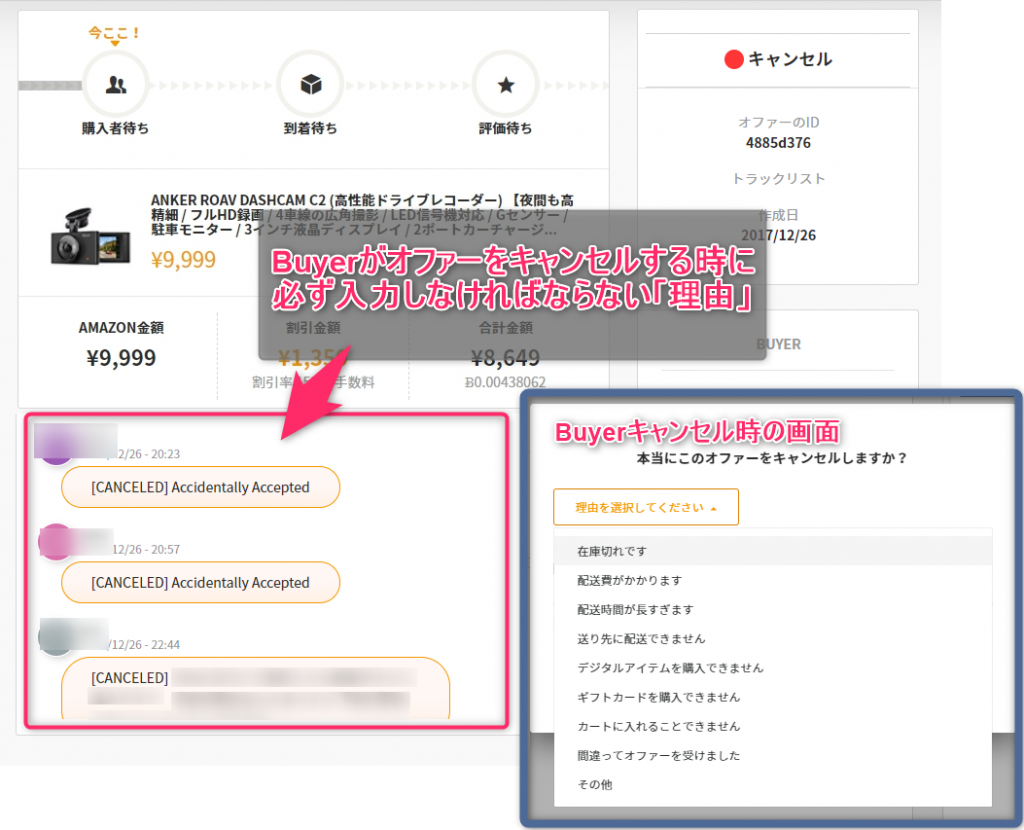Viewport: 1024px width, 830px height.
Task: Click the 到着待ち package box icon
Action: coord(310,85)
